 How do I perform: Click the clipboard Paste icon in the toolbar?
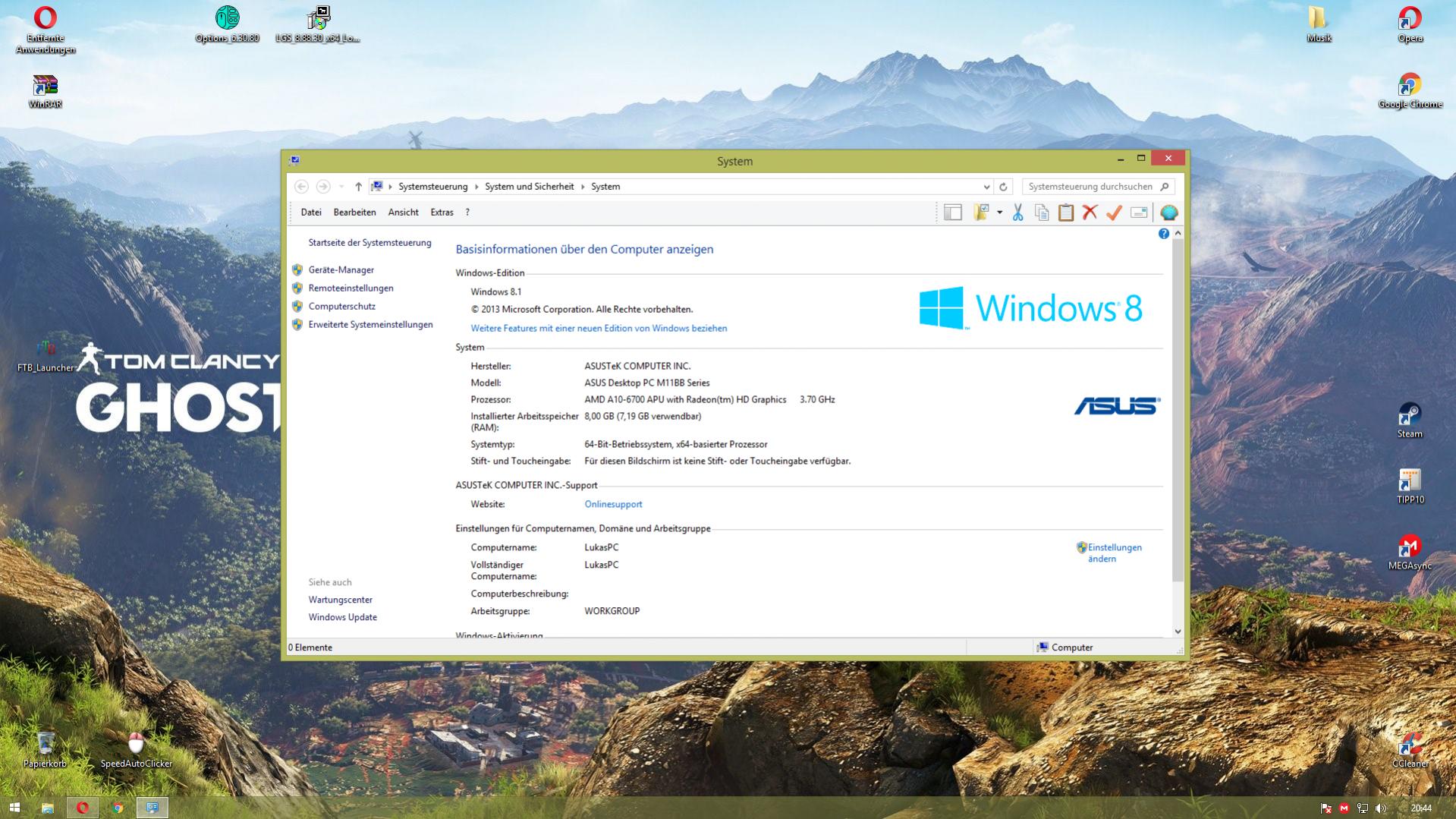[1066, 213]
